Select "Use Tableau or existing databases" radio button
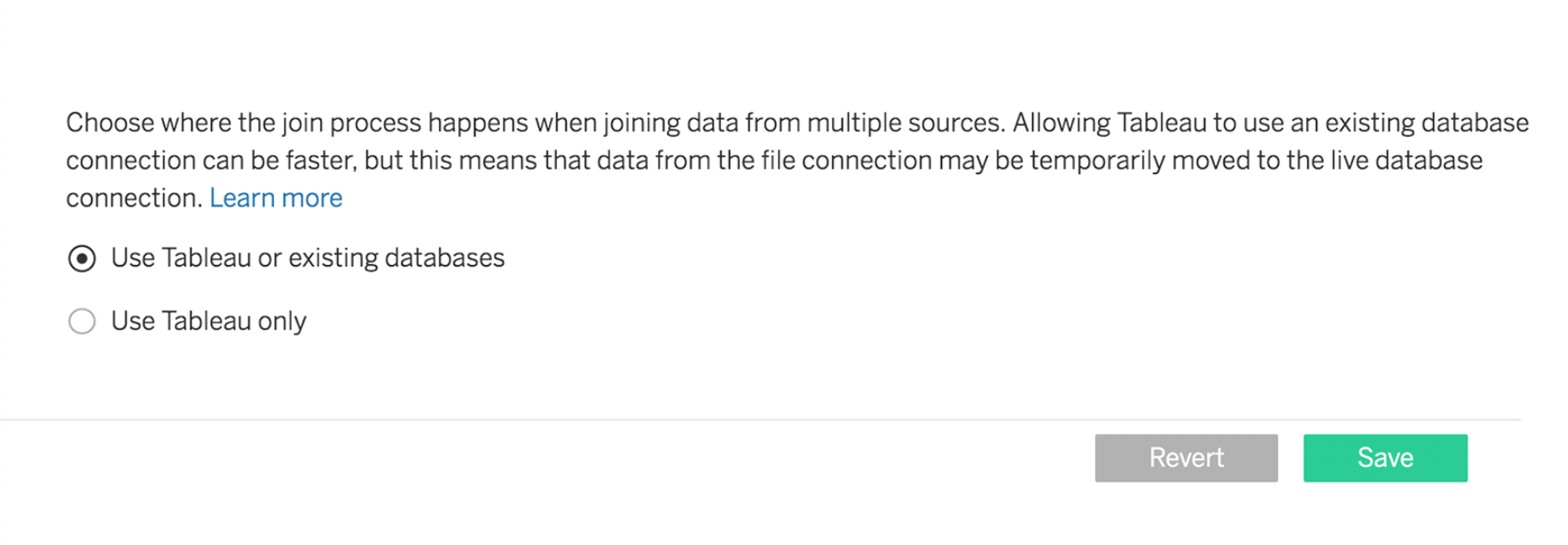Image resolution: width=1568 pixels, height=545 pixels. click(82, 258)
